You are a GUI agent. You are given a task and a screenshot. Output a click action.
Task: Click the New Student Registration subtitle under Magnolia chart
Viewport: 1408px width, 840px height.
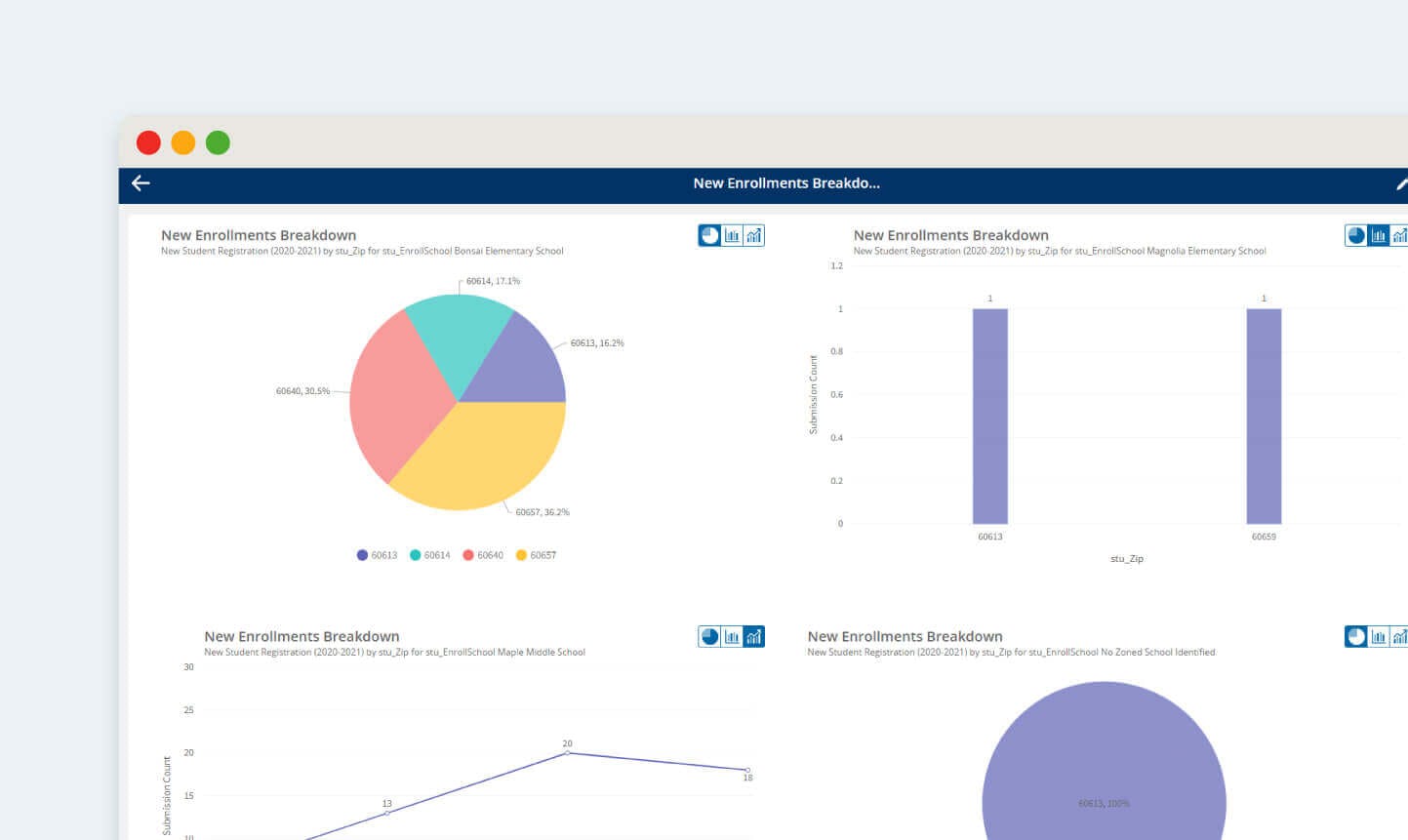point(1060,251)
